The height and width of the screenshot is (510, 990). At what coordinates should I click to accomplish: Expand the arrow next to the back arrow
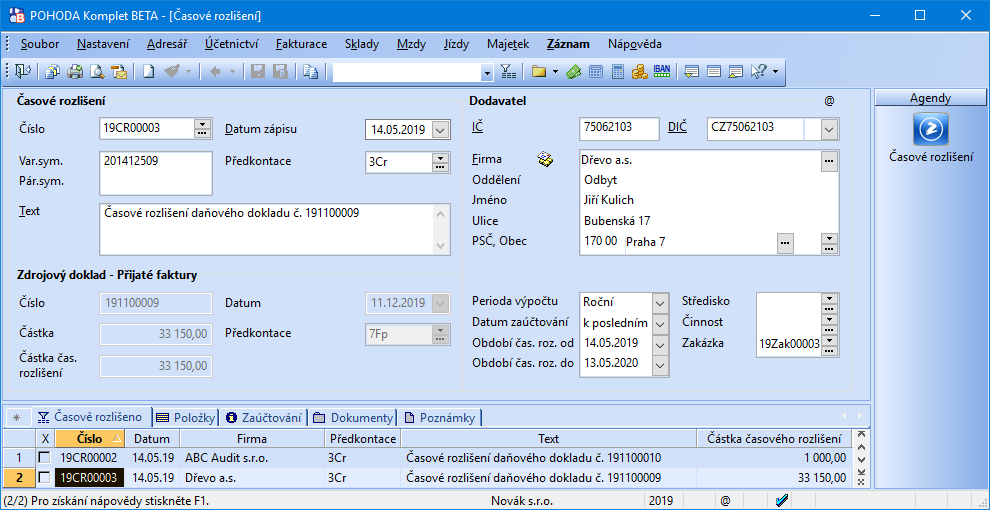tap(232, 72)
